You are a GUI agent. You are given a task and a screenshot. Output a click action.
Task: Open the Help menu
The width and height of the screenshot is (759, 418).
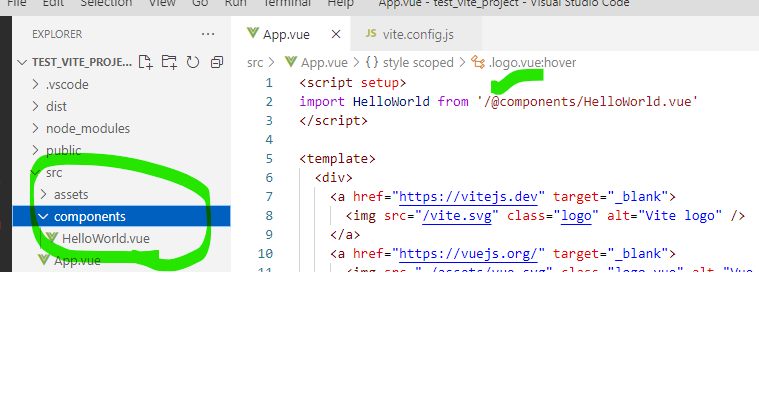click(340, 3)
